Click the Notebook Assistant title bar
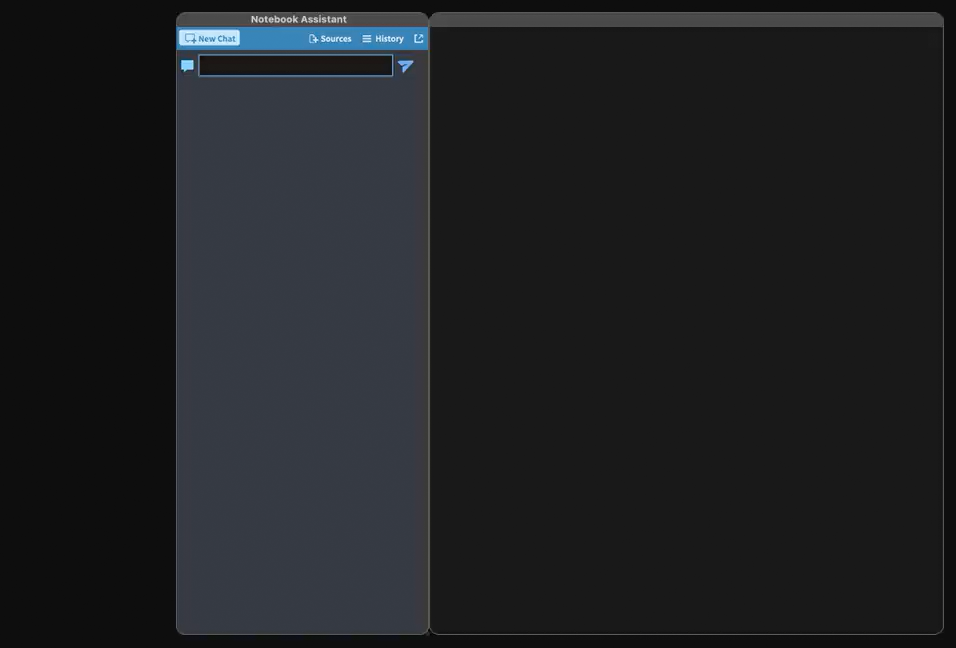 point(299,19)
